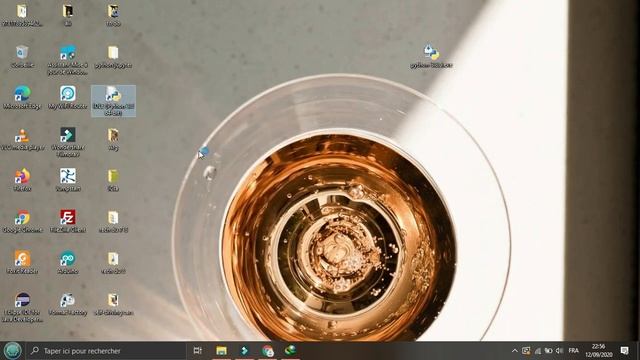
Task: Open the network status tray icon
Action: click(x=538, y=351)
